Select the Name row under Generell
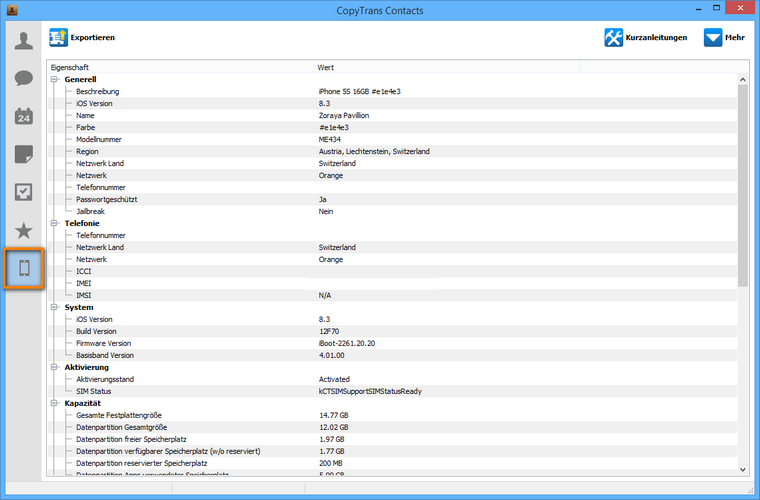760x500 pixels. (x=393, y=115)
